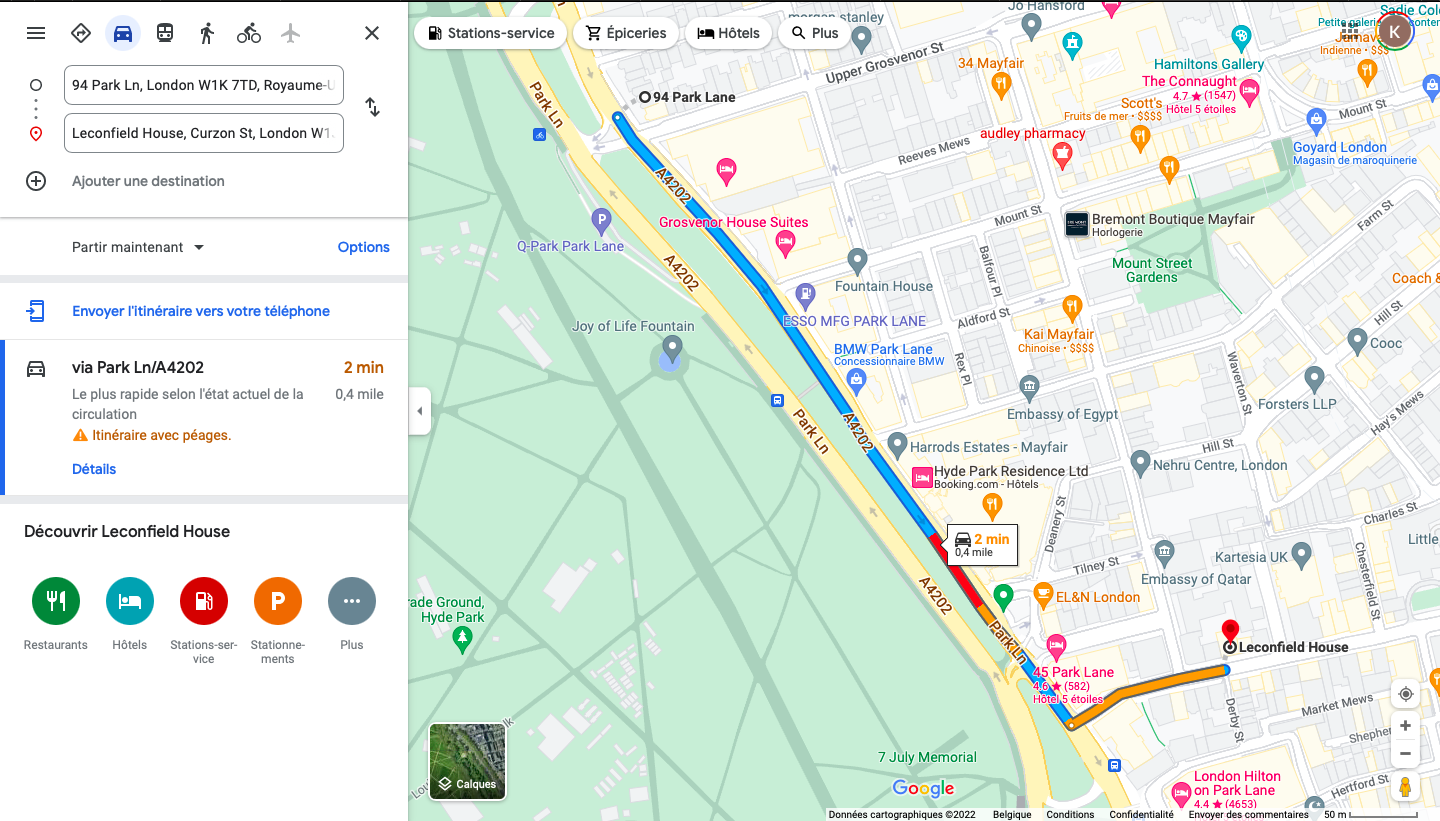
Task: Select walking travel mode
Action: 207,33
